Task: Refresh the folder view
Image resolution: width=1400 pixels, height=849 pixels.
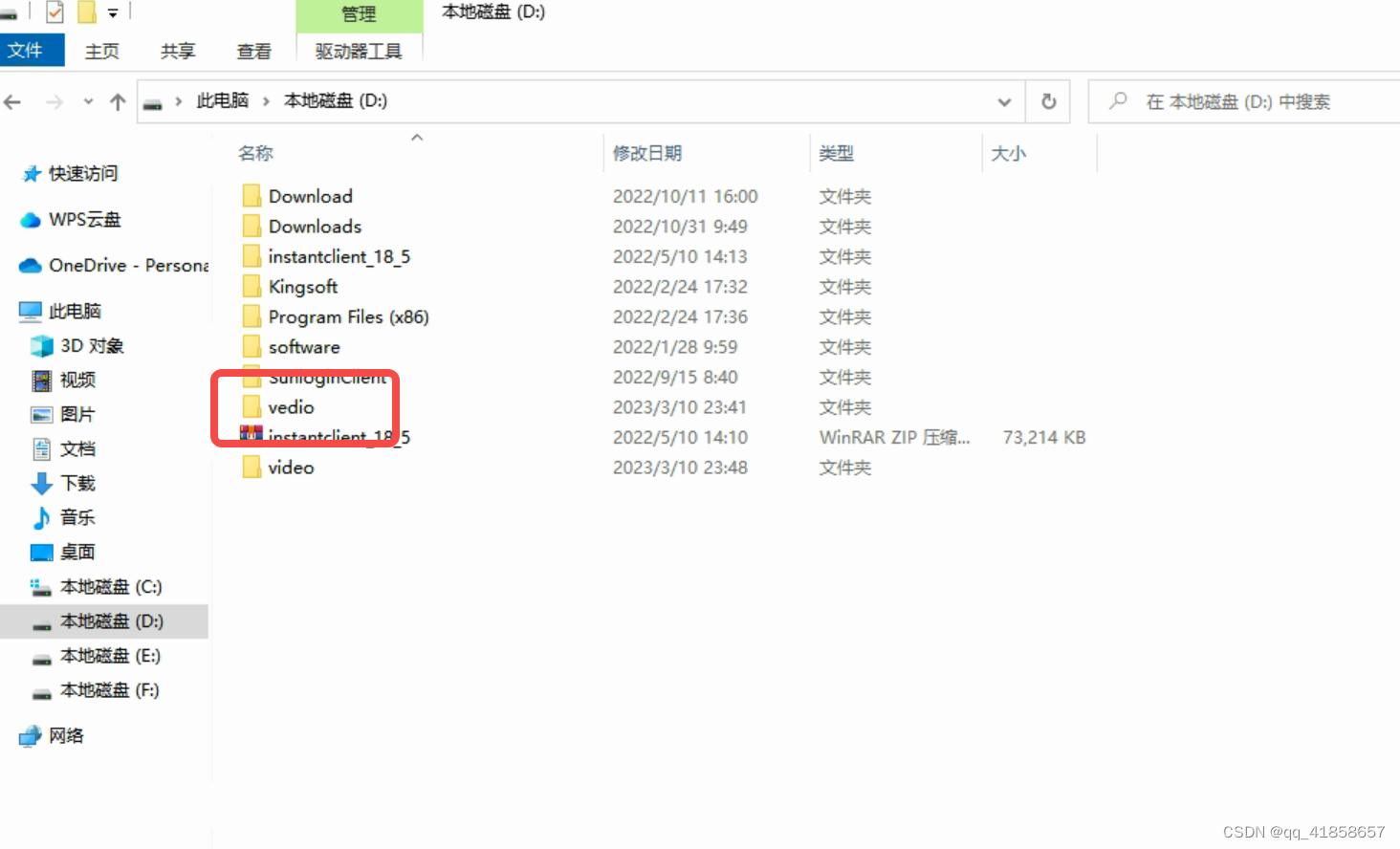Action: [x=1048, y=100]
